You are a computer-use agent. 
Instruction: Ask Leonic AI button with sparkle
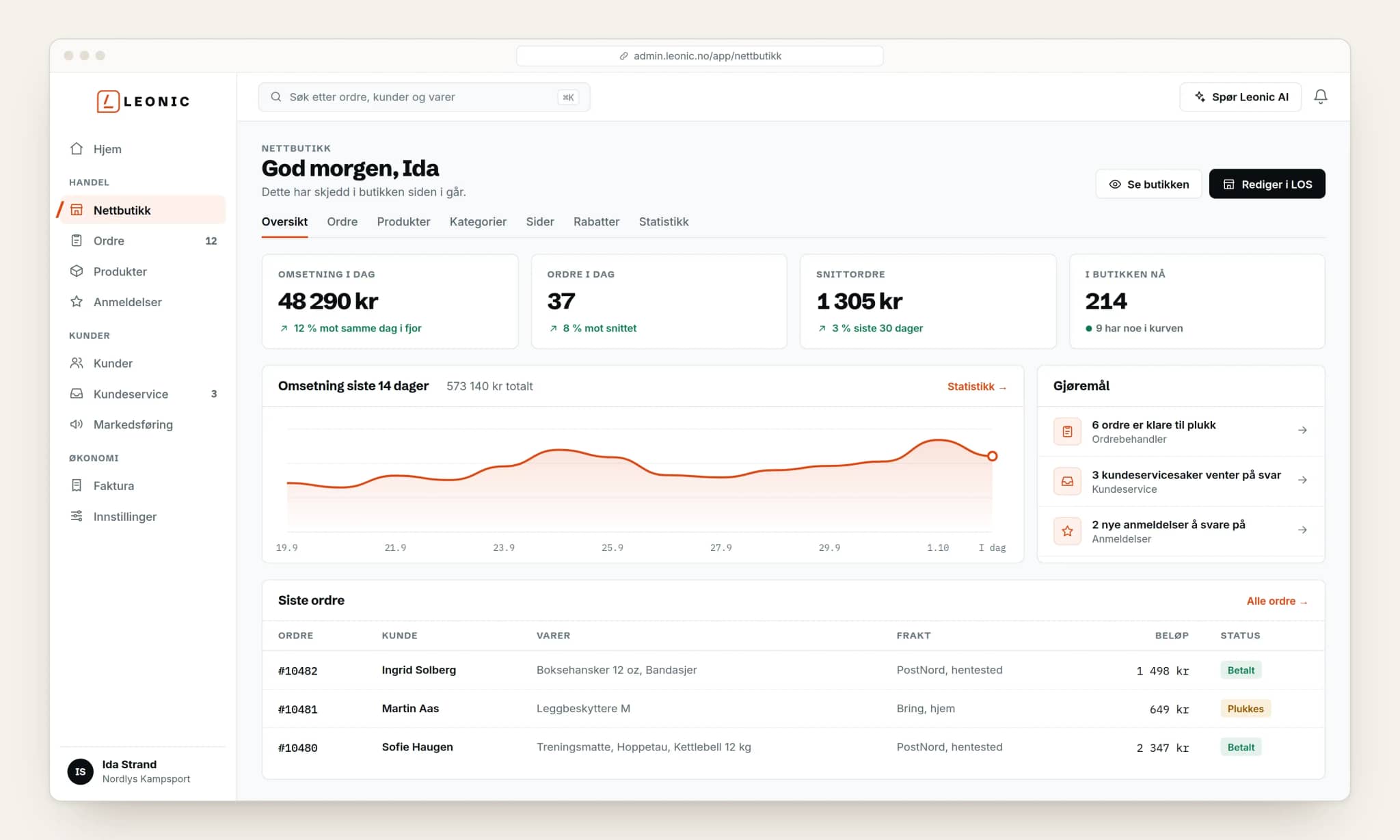pyautogui.click(x=1241, y=97)
